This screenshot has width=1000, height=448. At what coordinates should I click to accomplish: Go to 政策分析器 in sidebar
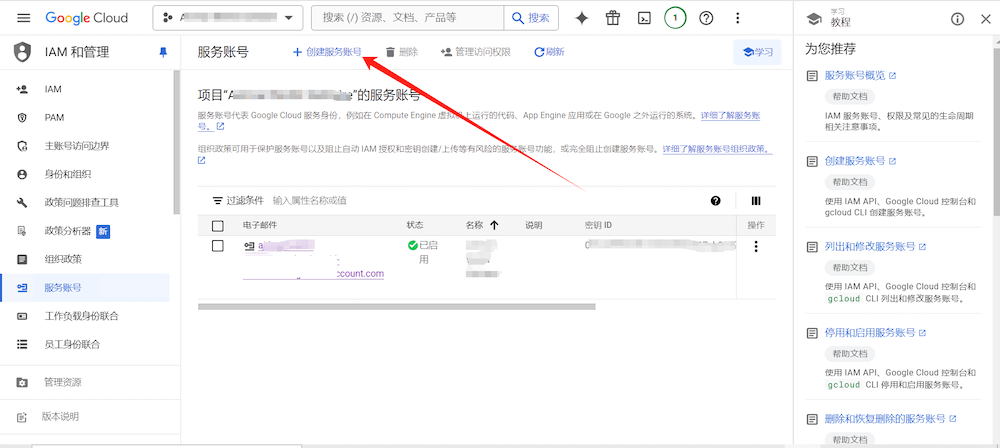[68, 231]
